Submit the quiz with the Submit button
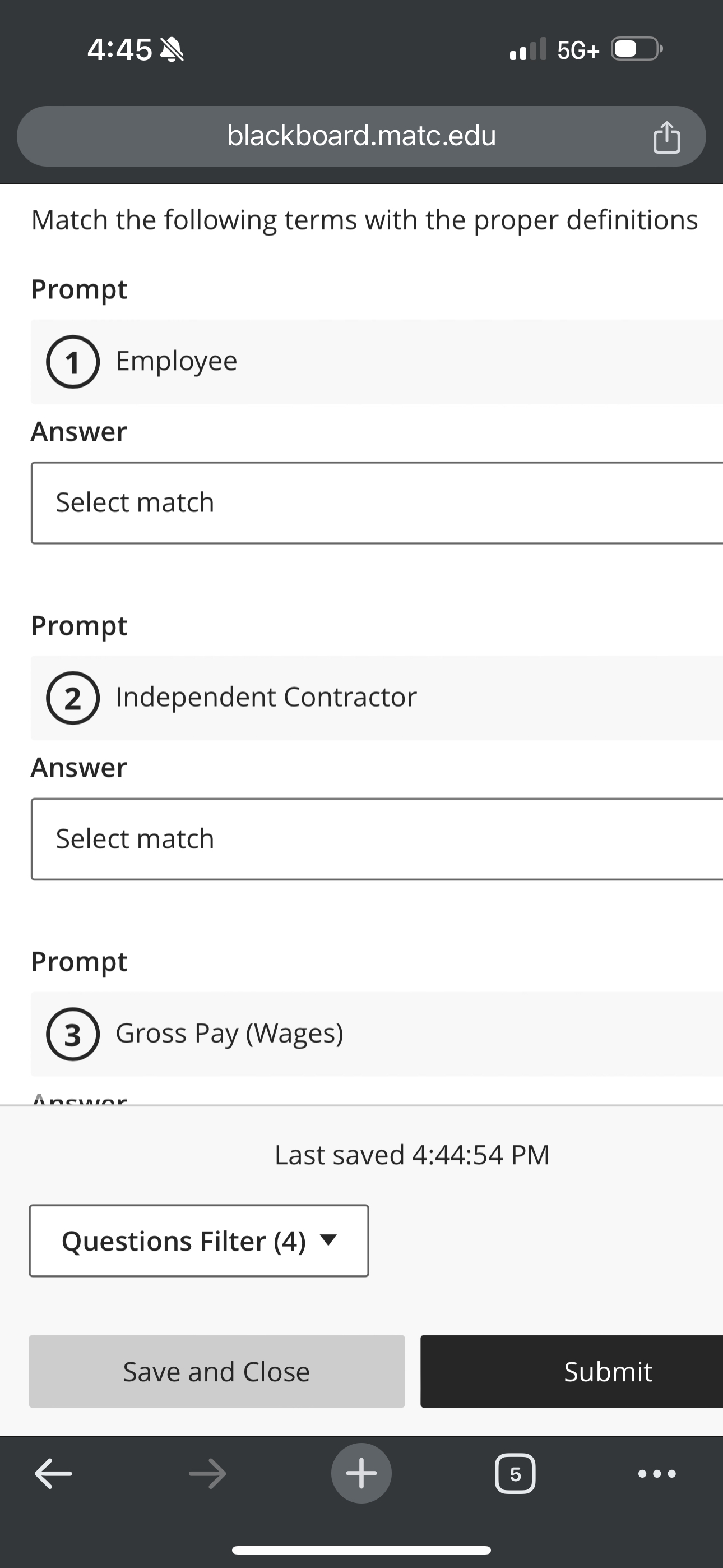 coord(608,1371)
